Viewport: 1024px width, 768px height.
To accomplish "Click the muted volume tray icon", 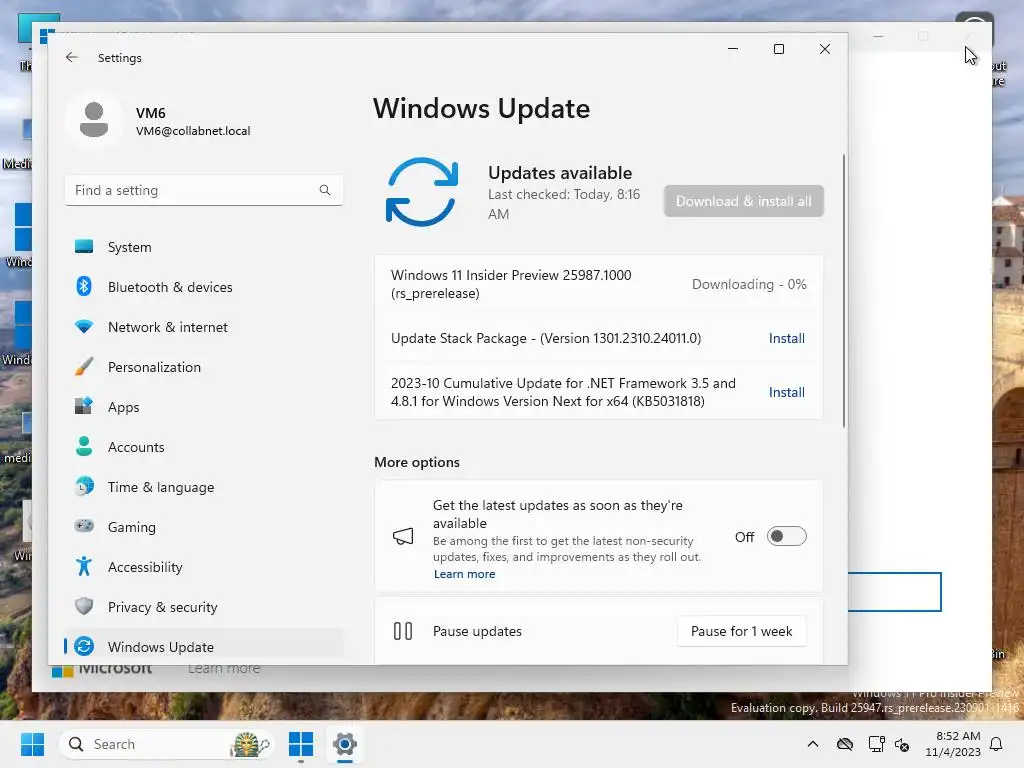I will [x=902, y=744].
